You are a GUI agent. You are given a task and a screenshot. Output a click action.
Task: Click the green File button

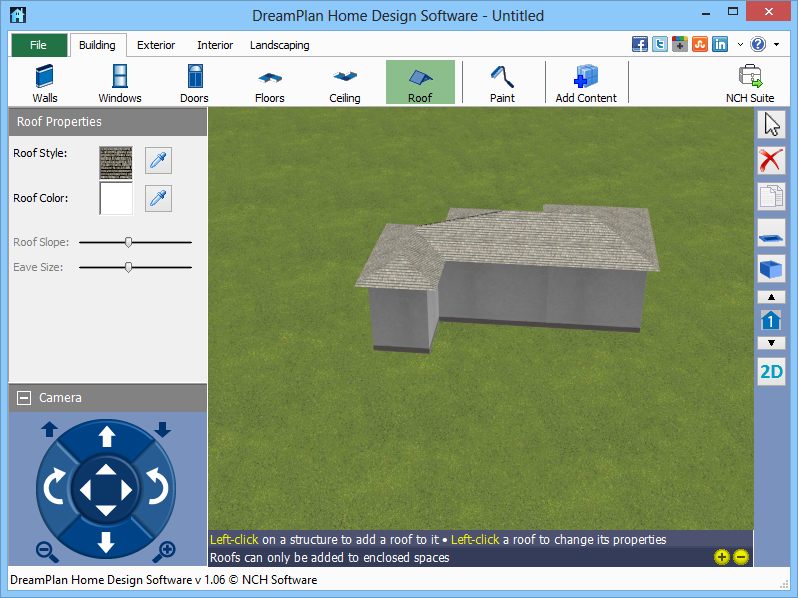39,45
